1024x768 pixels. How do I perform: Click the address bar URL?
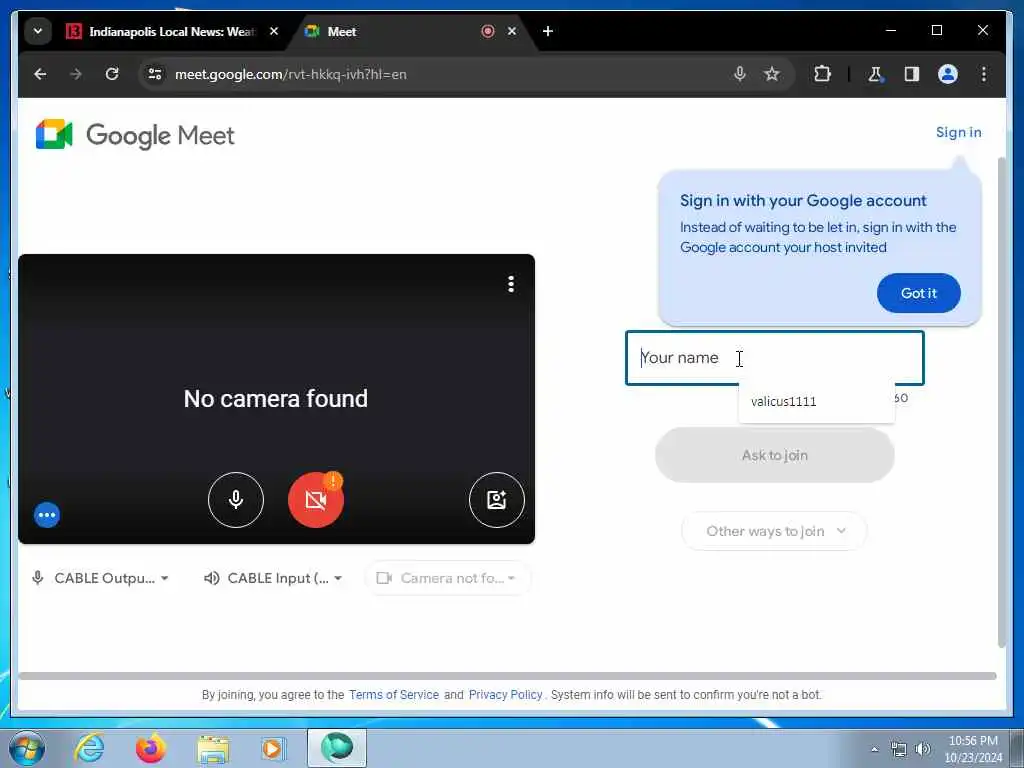[x=291, y=74]
